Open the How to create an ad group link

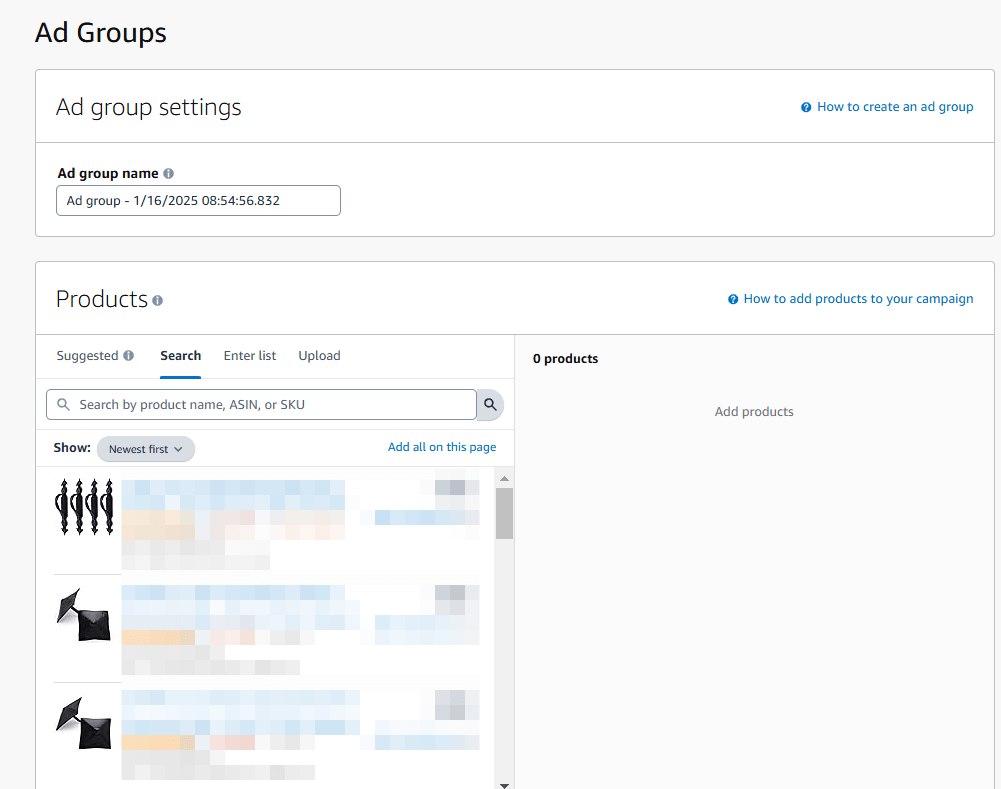(895, 107)
